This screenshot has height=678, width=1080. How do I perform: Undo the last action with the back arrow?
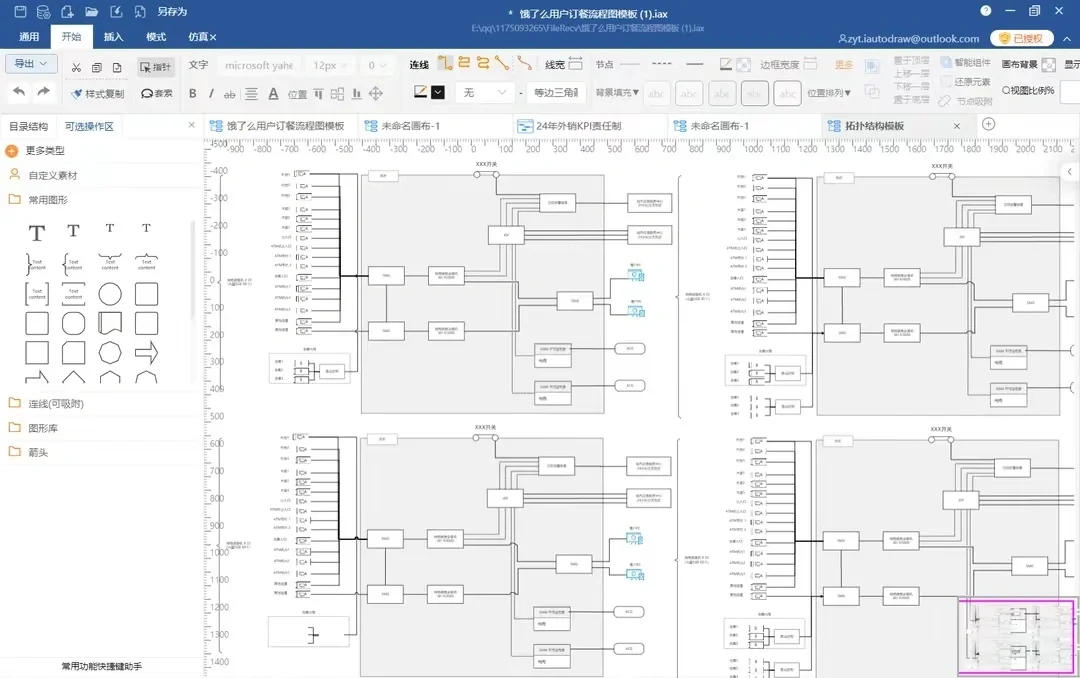(19, 92)
